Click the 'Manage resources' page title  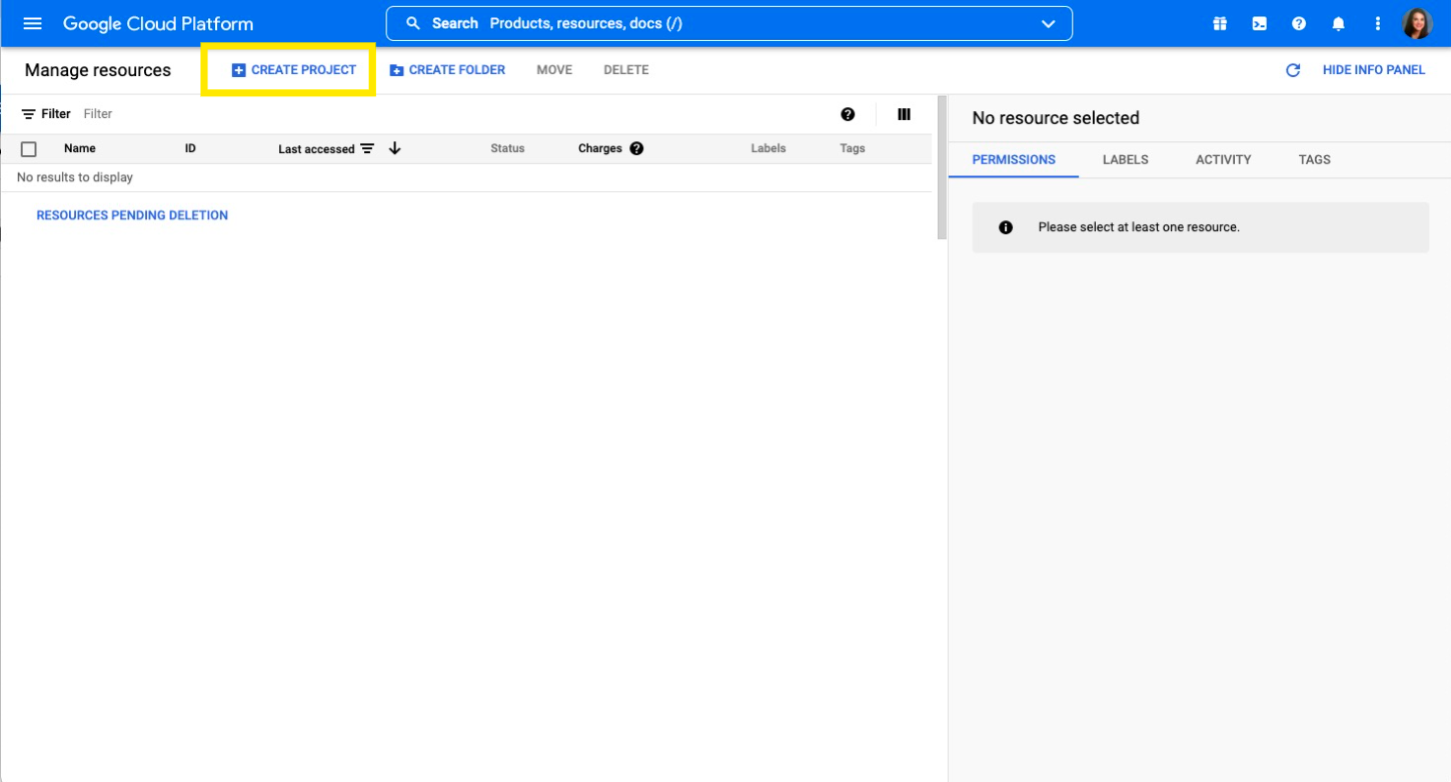click(x=98, y=70)
